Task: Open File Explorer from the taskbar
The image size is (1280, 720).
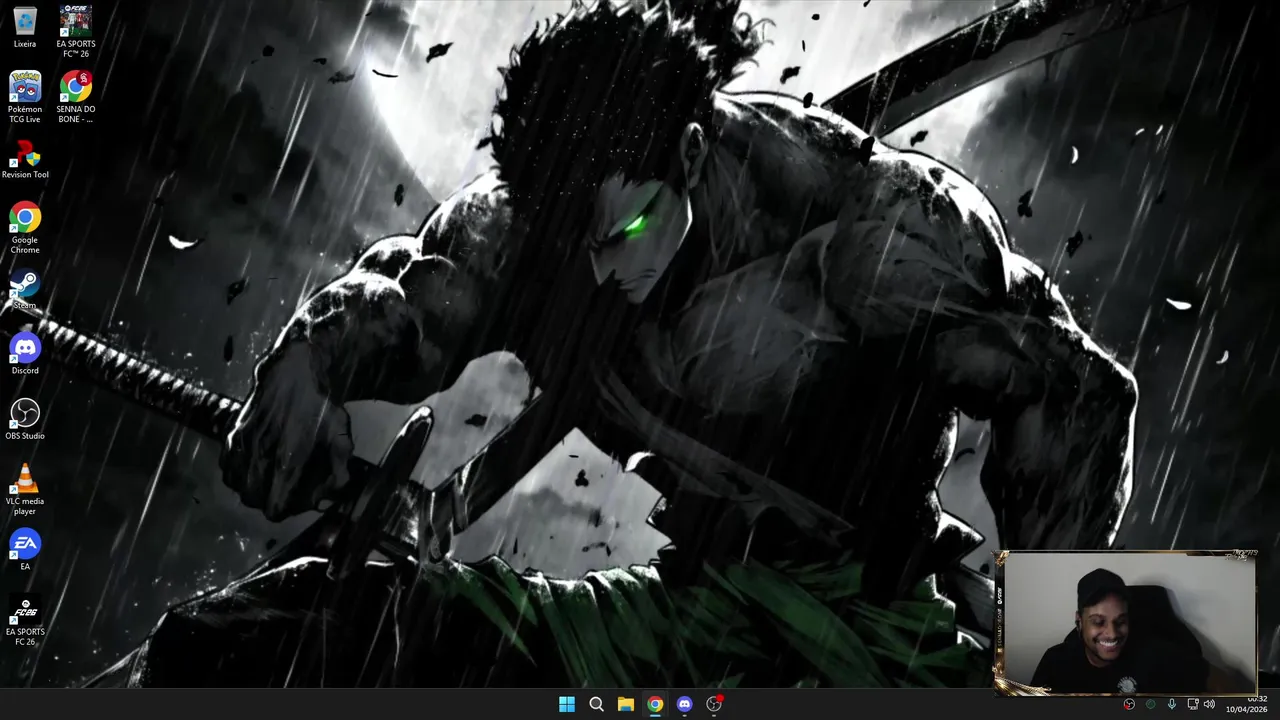Action: (x=625, y=704)
